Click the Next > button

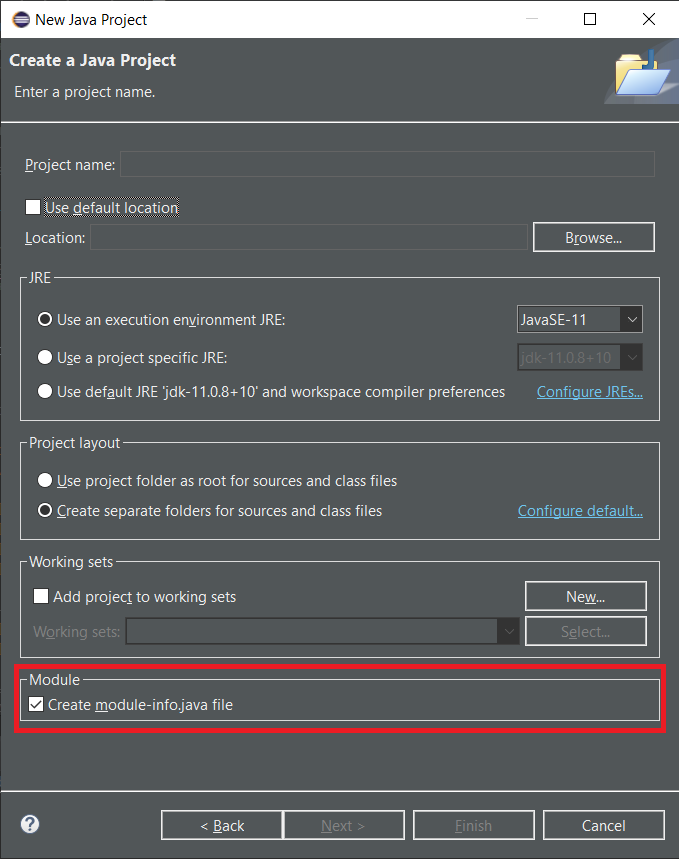click(344, 825)
